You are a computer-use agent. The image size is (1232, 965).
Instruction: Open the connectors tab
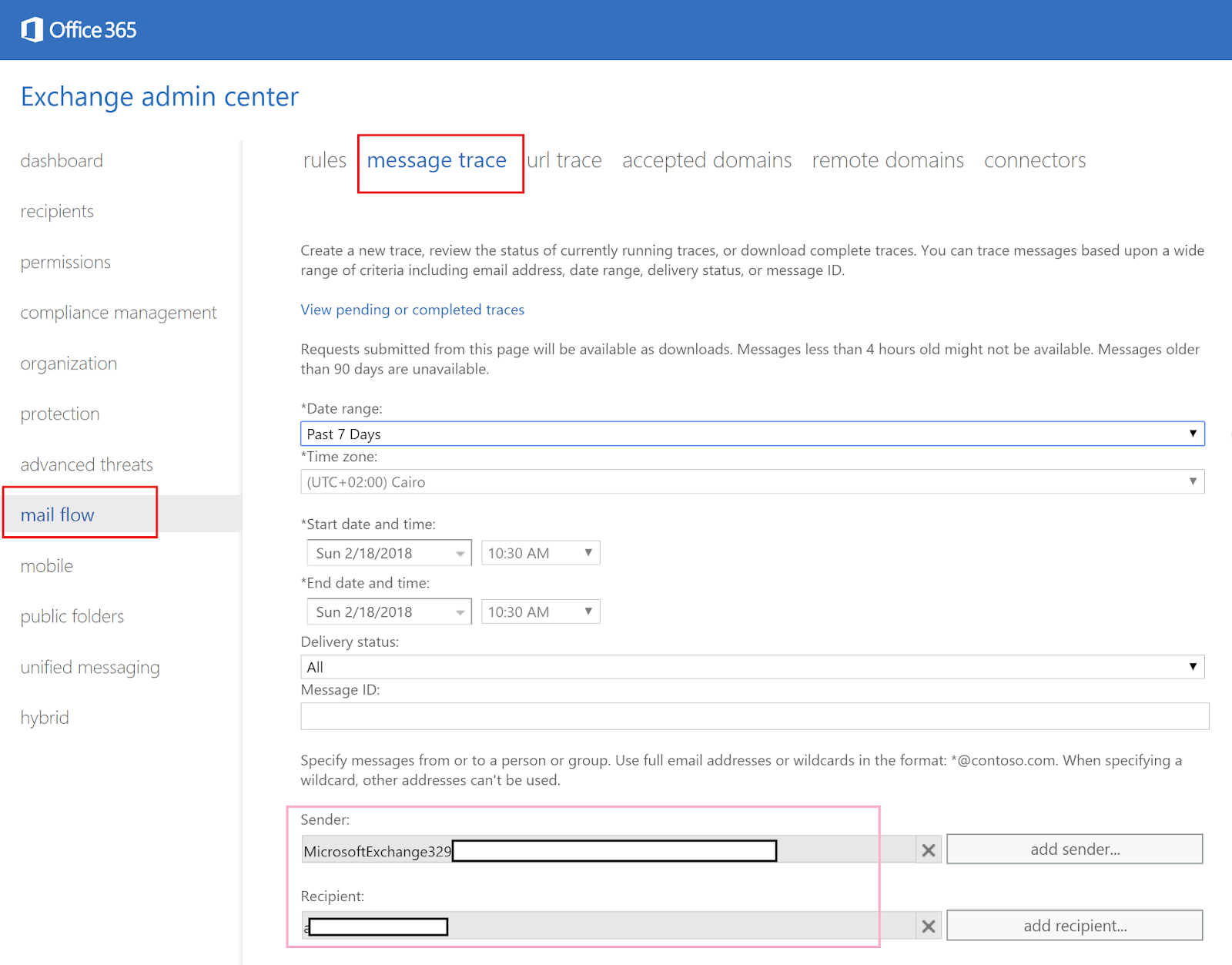coord(1035,160)
